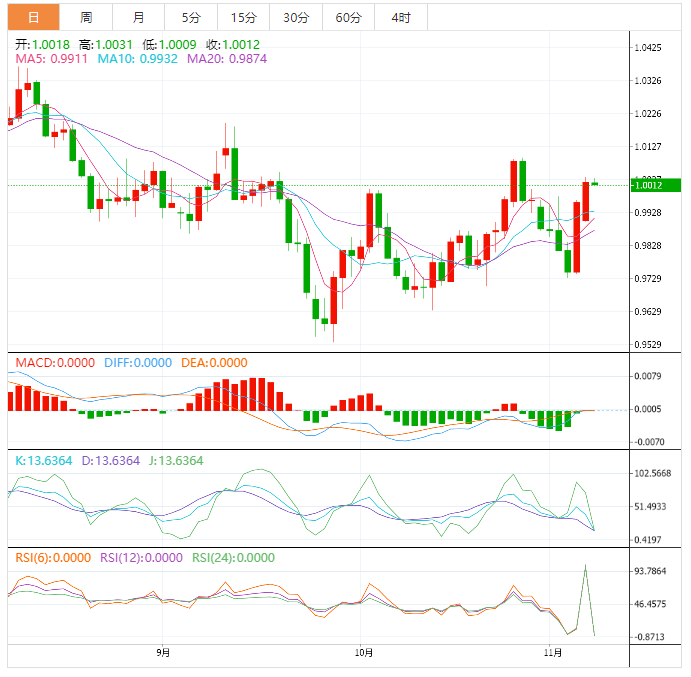Click the KDJ axis value 0.4197
691x677 pixels.
(x=648, y=539)
